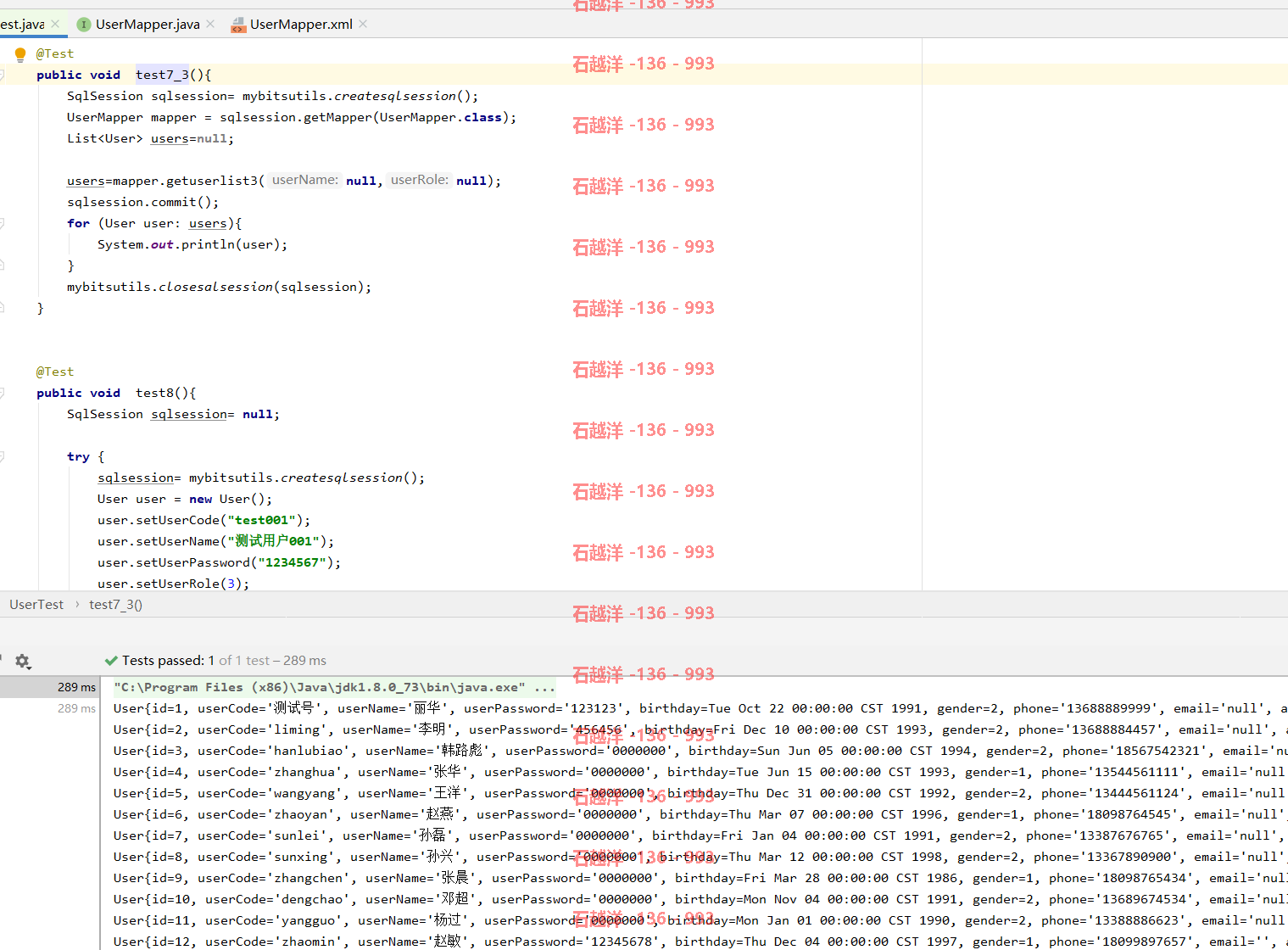Click the closesqlsession method call
1288x950 pixels.
coord(216,287)
